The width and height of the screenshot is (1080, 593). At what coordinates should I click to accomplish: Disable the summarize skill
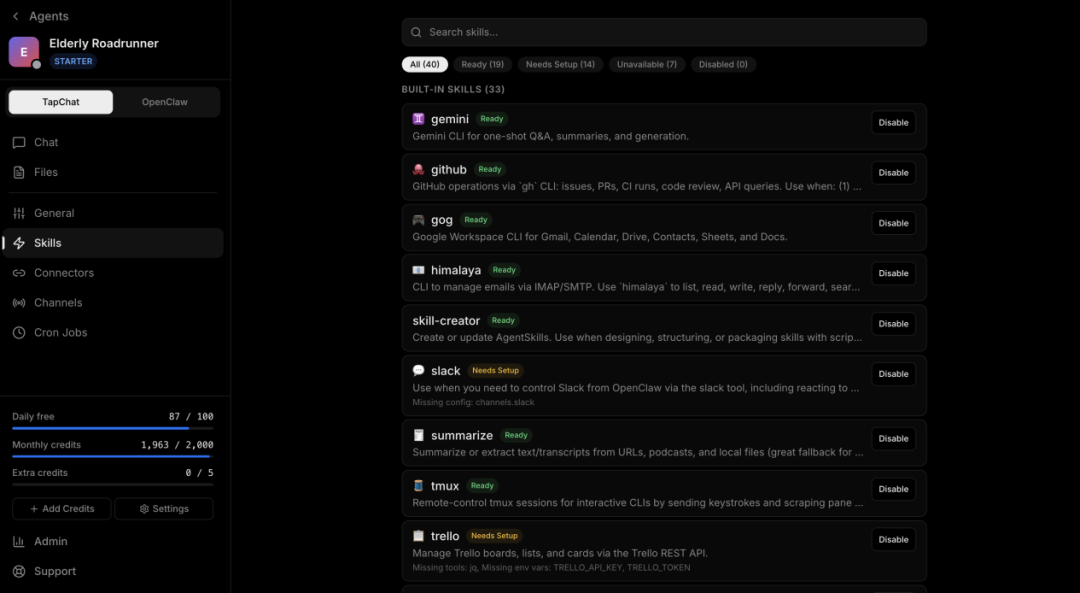click(x=893, y=439)
